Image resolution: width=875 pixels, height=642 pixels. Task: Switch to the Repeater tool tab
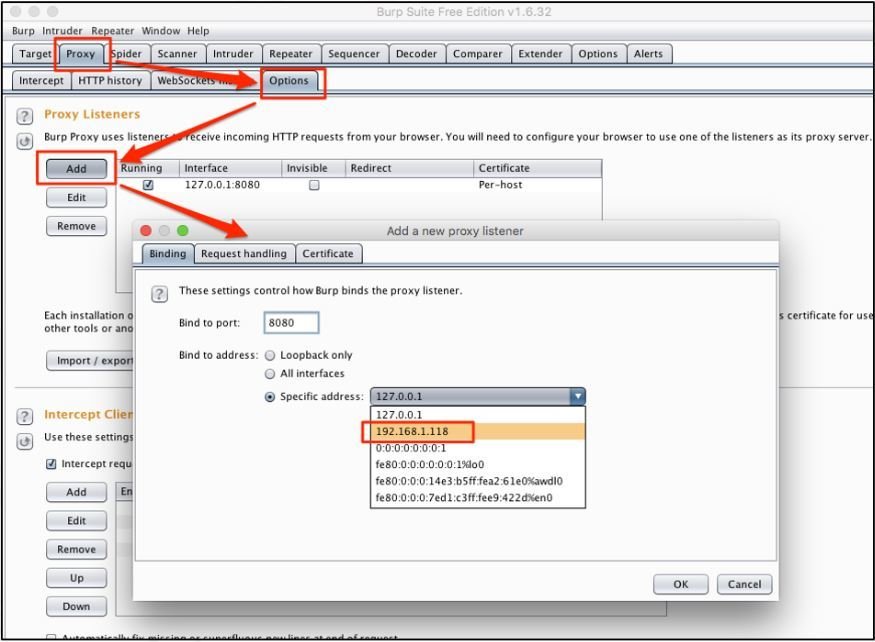(x=291, y=54)
